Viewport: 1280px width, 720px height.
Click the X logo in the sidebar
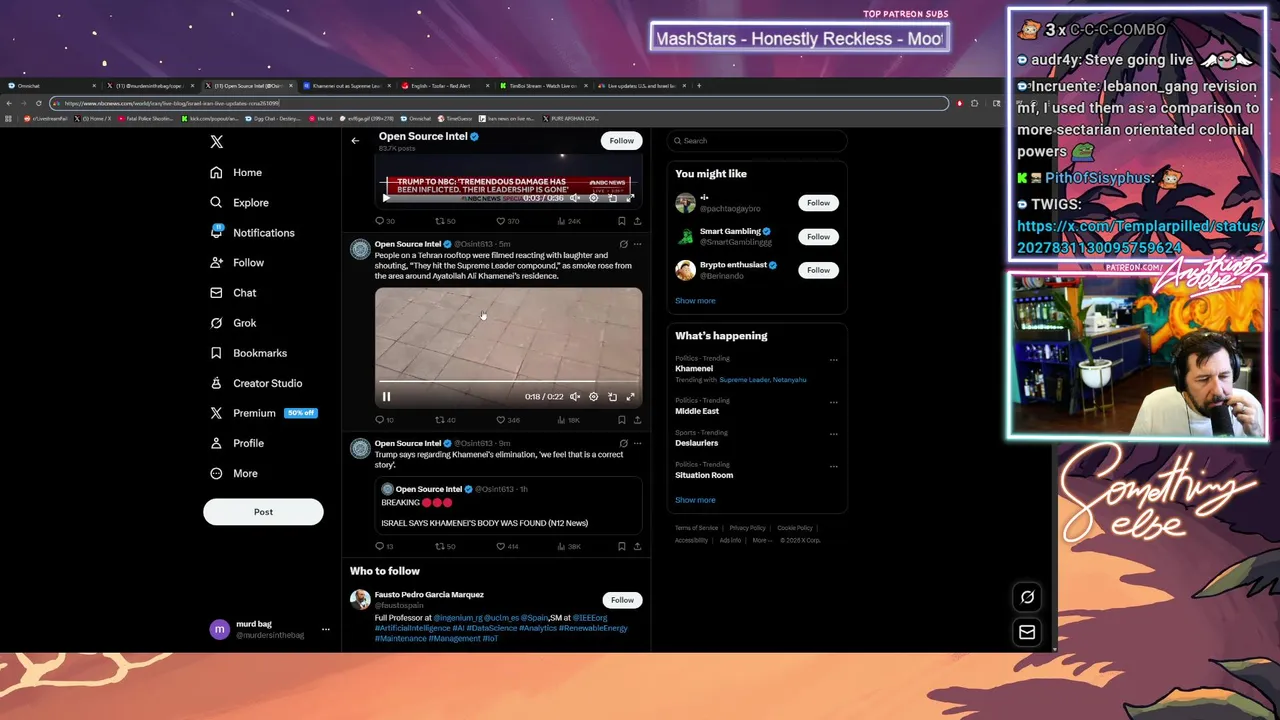(x=216, y=142)
